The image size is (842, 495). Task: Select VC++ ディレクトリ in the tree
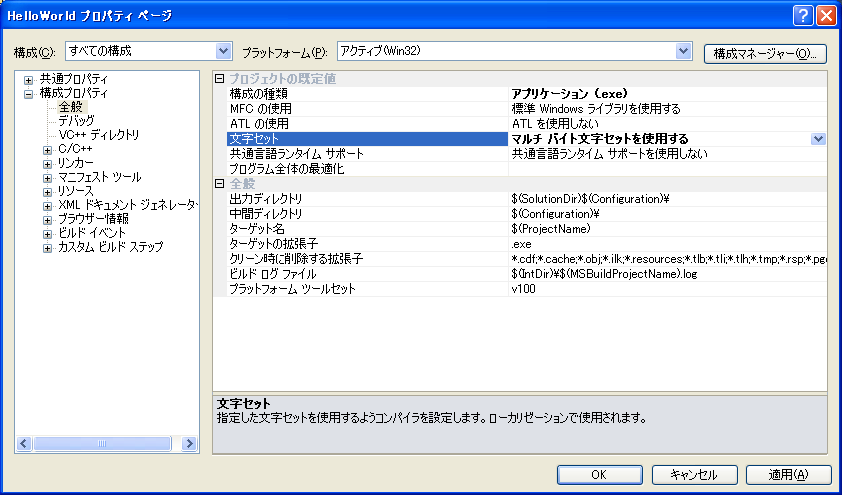point(98,135)
